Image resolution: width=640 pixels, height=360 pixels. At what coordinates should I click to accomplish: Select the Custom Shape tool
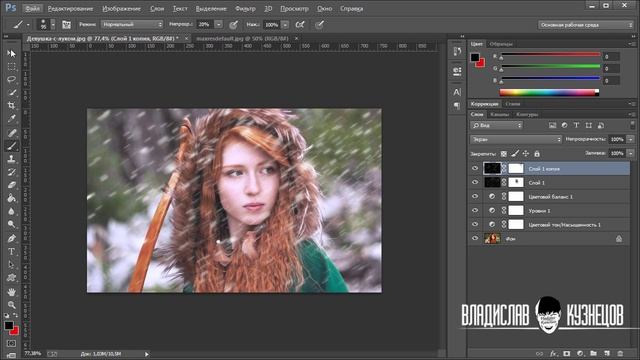tap(11, 278)
